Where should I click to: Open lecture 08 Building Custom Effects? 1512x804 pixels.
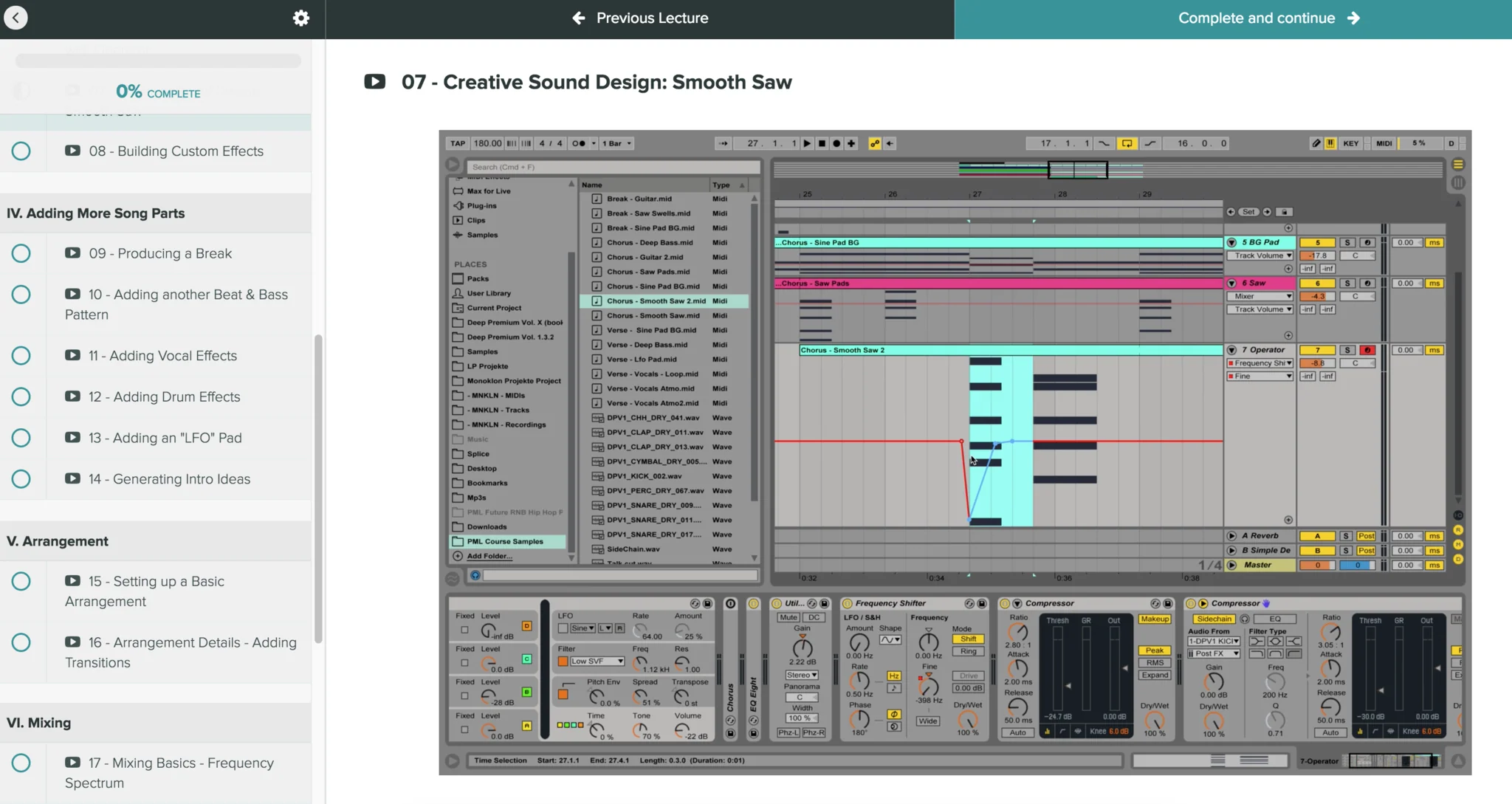pyautogui.click(x=176, y=151)
